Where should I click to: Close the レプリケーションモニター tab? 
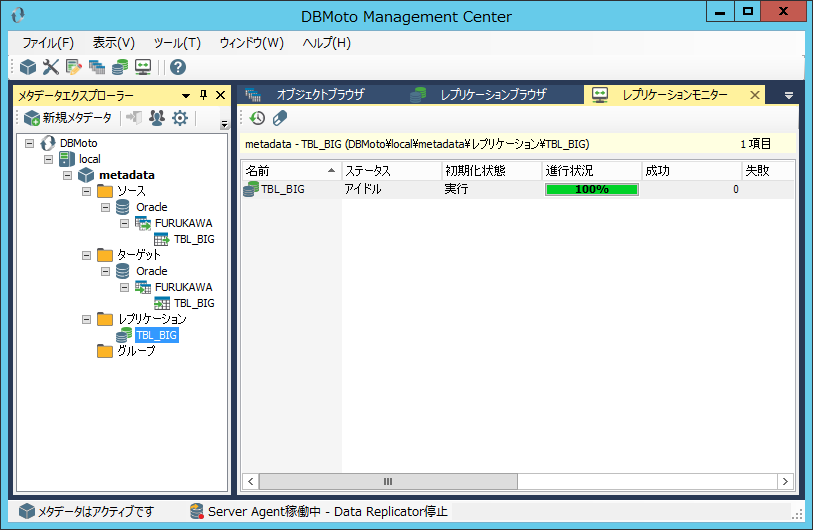755,95
